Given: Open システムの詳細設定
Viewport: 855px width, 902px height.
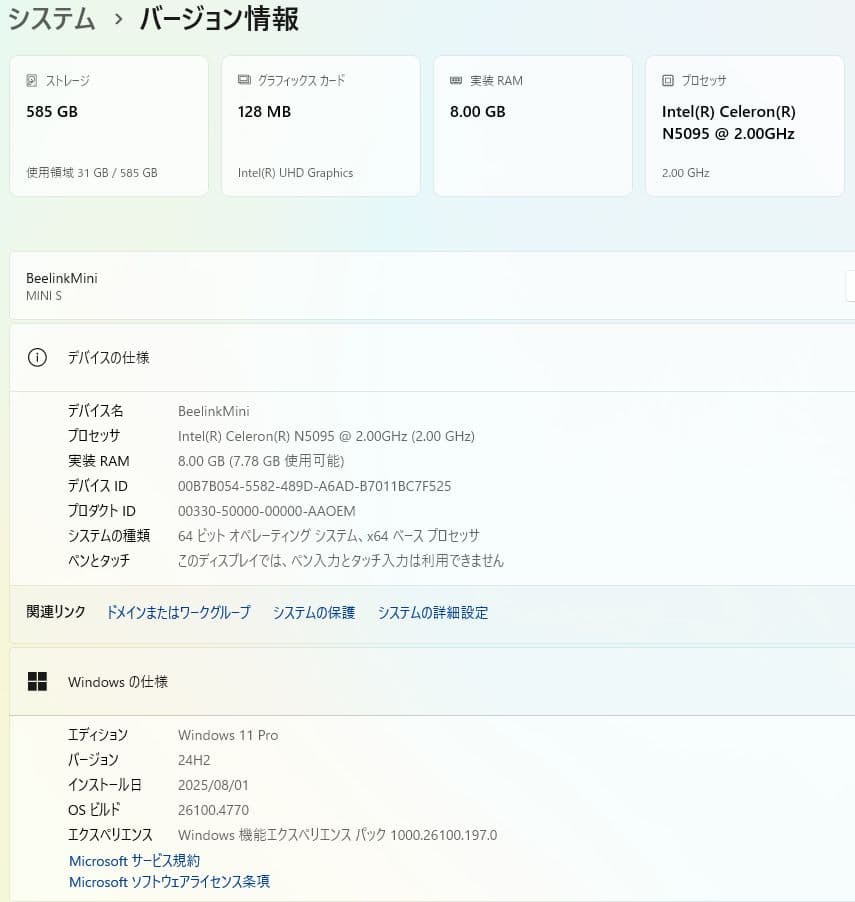Looking at the screenshot, I should point(432,612).
